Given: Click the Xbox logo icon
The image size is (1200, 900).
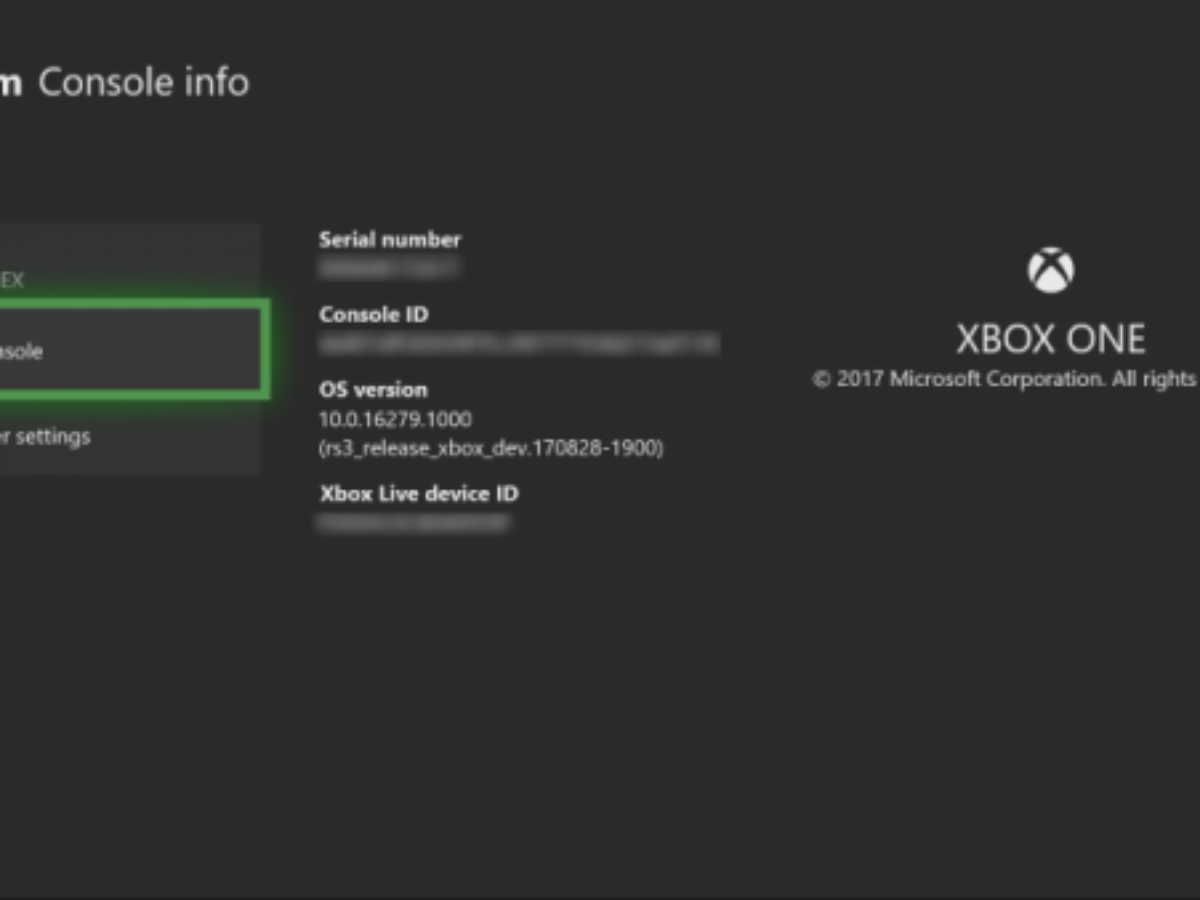Looking at the screenshot, I should [1051, 270].
